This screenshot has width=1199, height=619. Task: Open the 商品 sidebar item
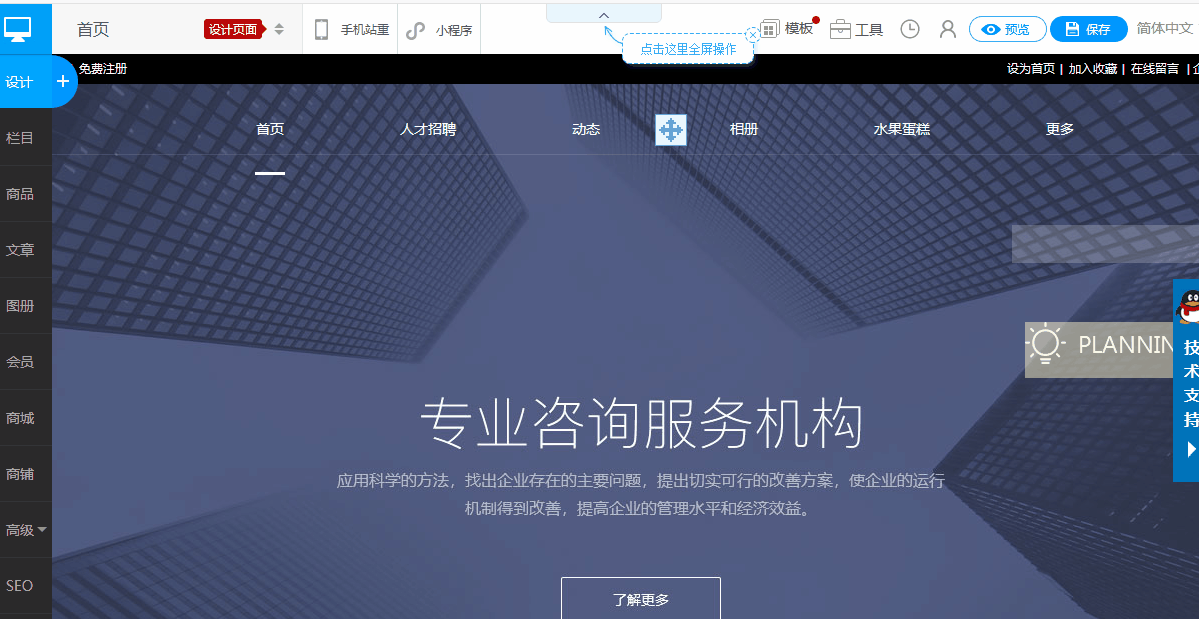tap(20, 194)
